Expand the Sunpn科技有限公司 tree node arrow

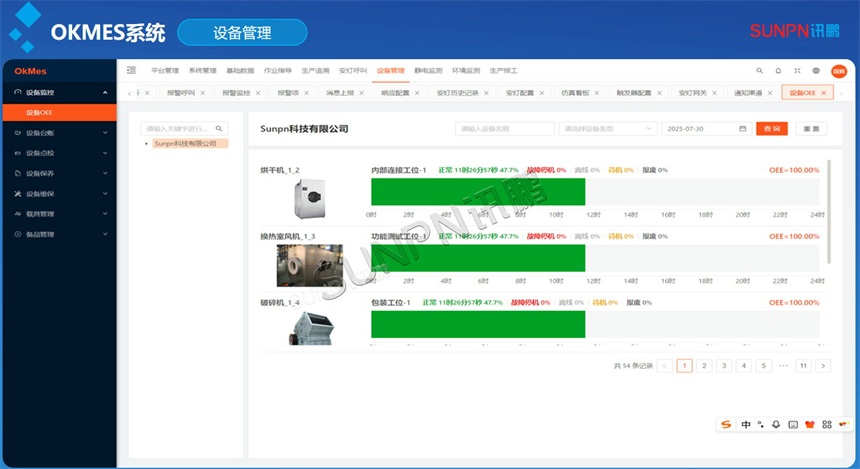[146, 144]
